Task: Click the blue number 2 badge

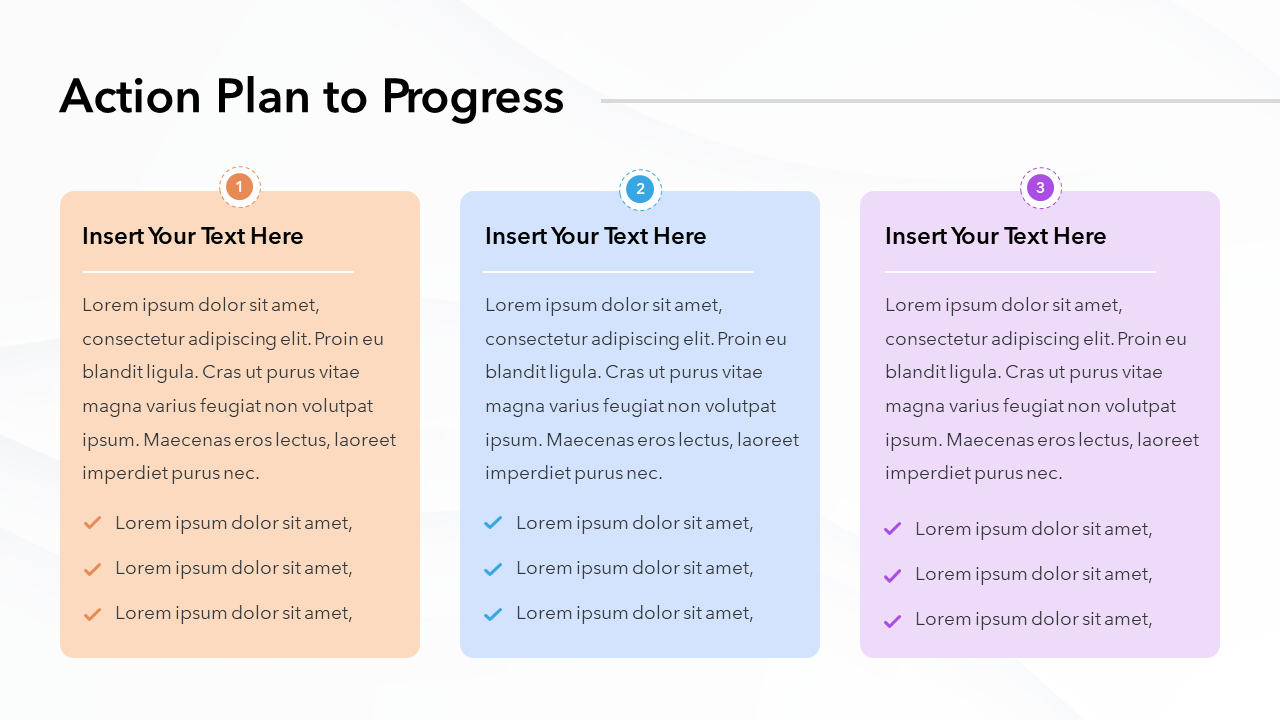Action: (x=640, y=189)
